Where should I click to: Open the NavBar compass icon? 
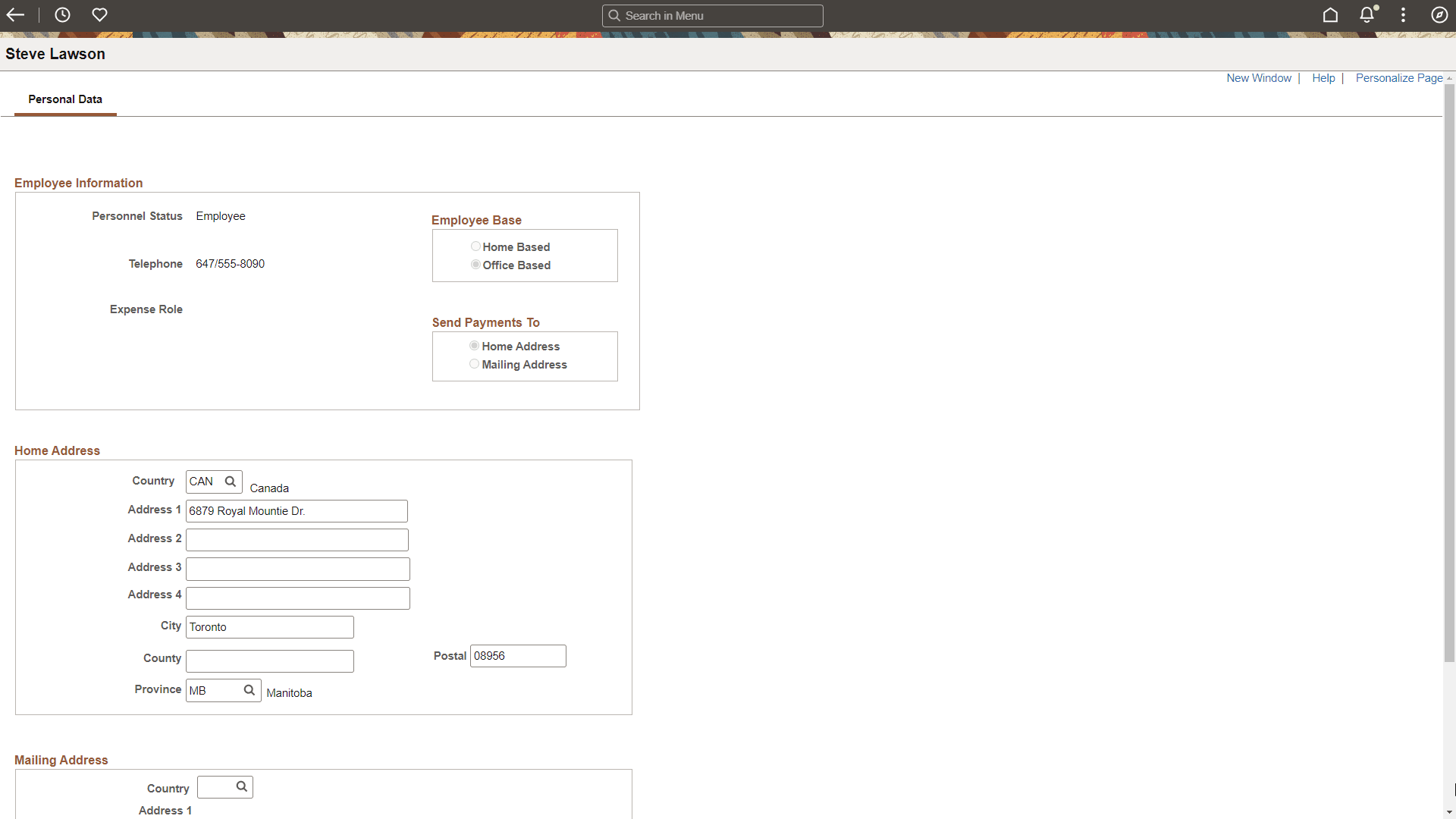pos(1440,14)
